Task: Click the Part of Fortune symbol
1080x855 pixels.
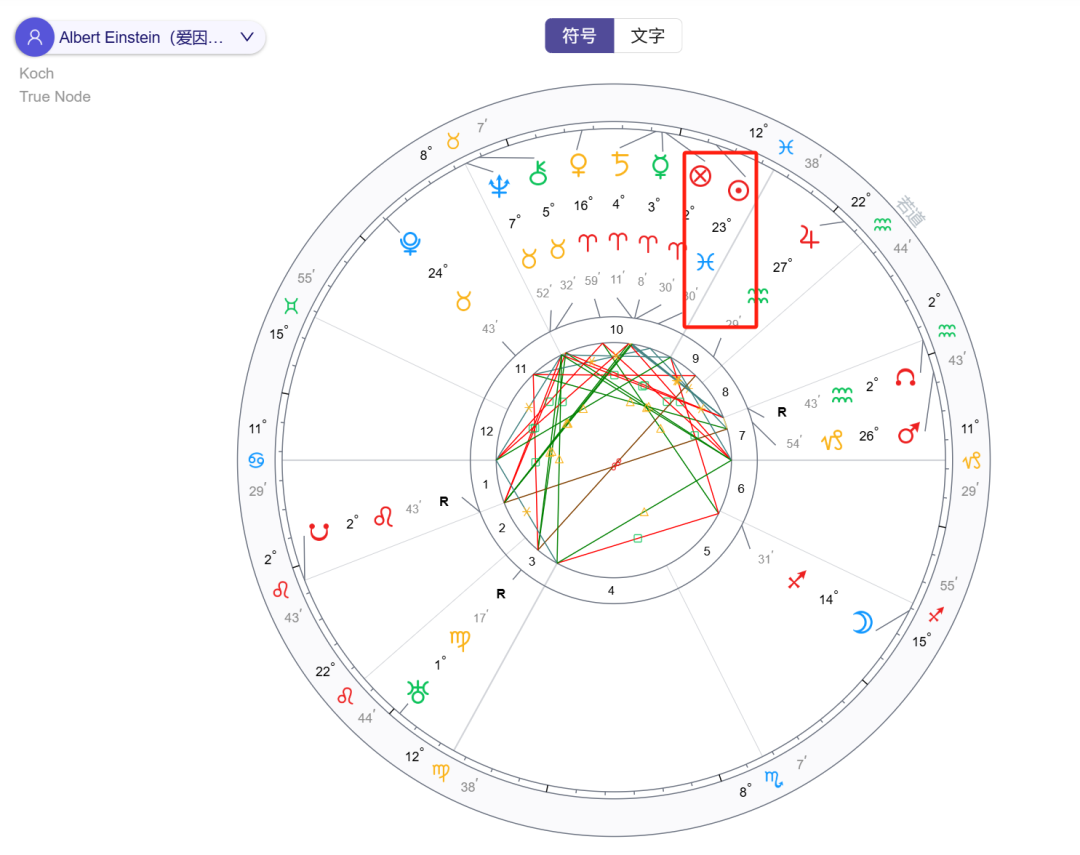Action: coord(700,177)
